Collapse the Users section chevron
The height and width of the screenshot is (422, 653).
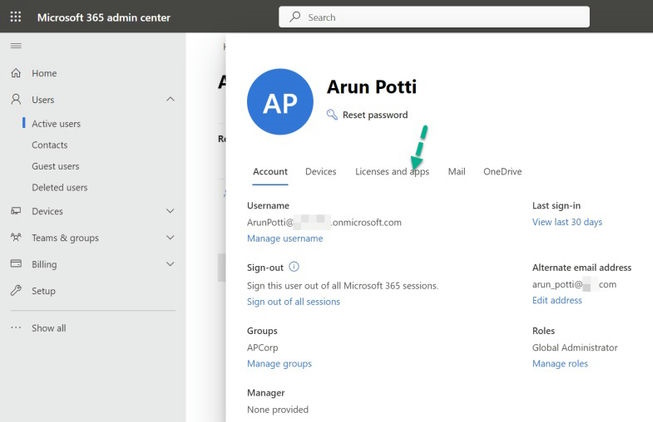(x=170, y=99)
